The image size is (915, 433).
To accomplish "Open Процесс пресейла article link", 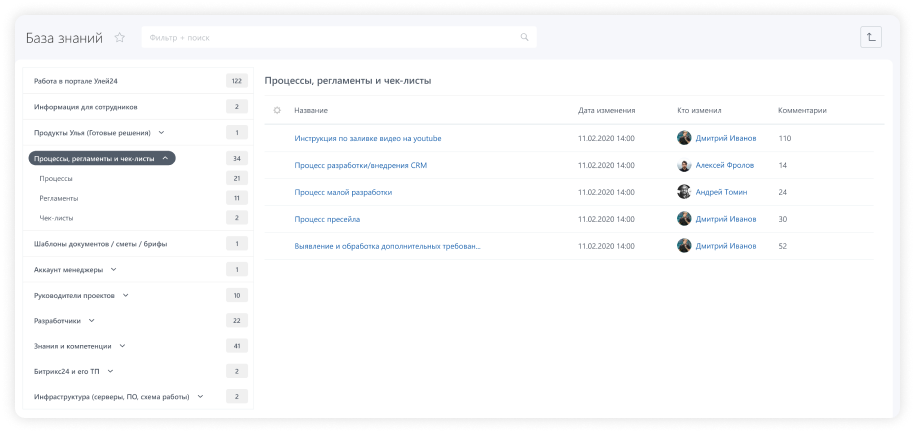I will [327, 219].
